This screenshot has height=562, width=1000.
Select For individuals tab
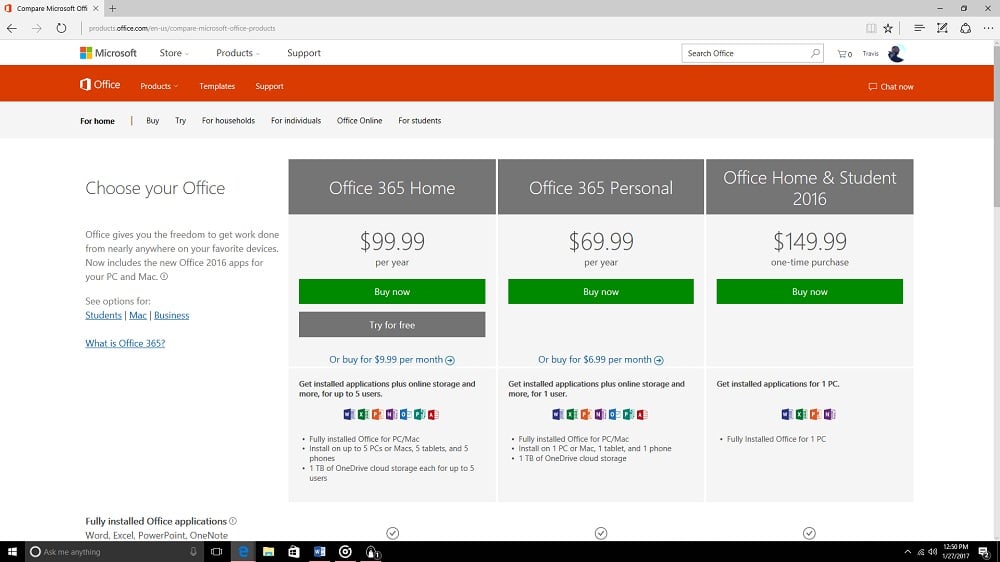click(296, 121)
